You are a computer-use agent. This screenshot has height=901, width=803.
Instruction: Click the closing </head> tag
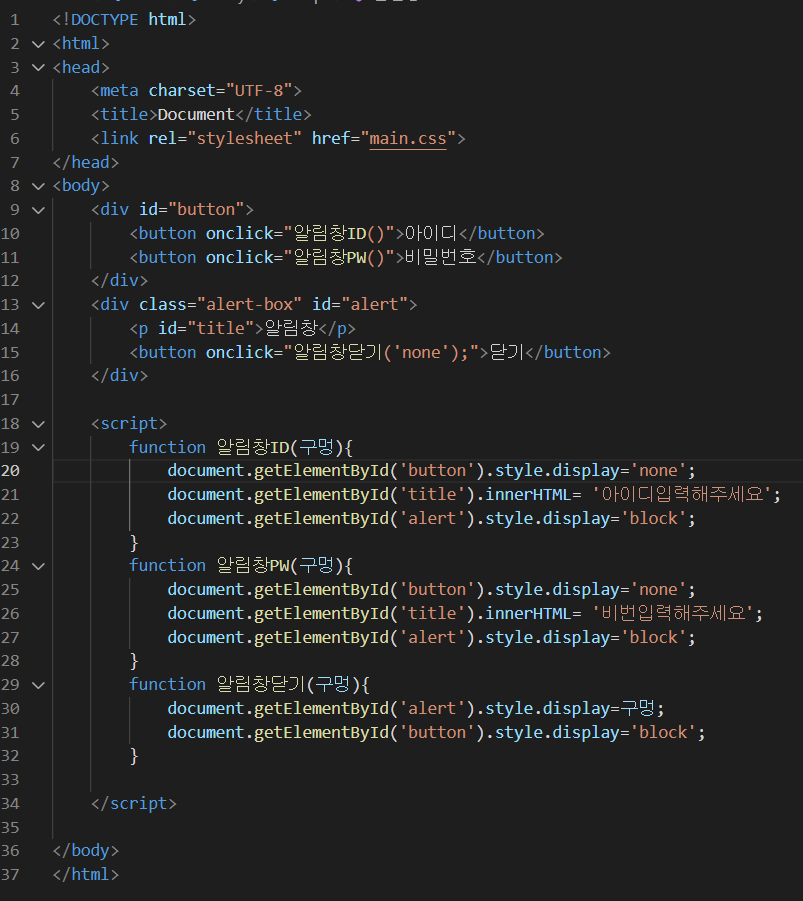86,163
